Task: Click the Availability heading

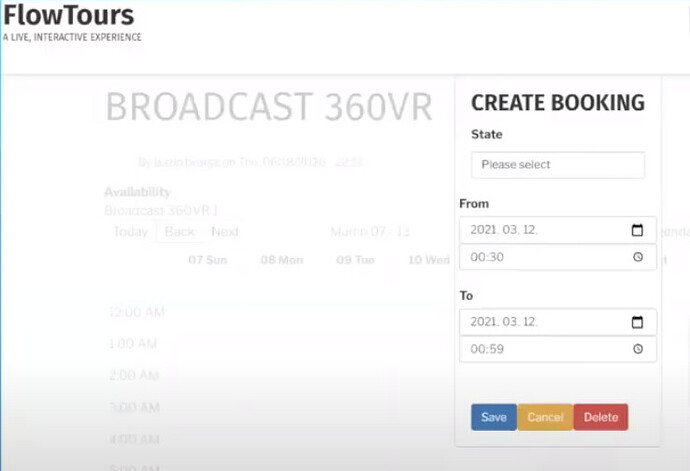Action: [x=137, y=192]
